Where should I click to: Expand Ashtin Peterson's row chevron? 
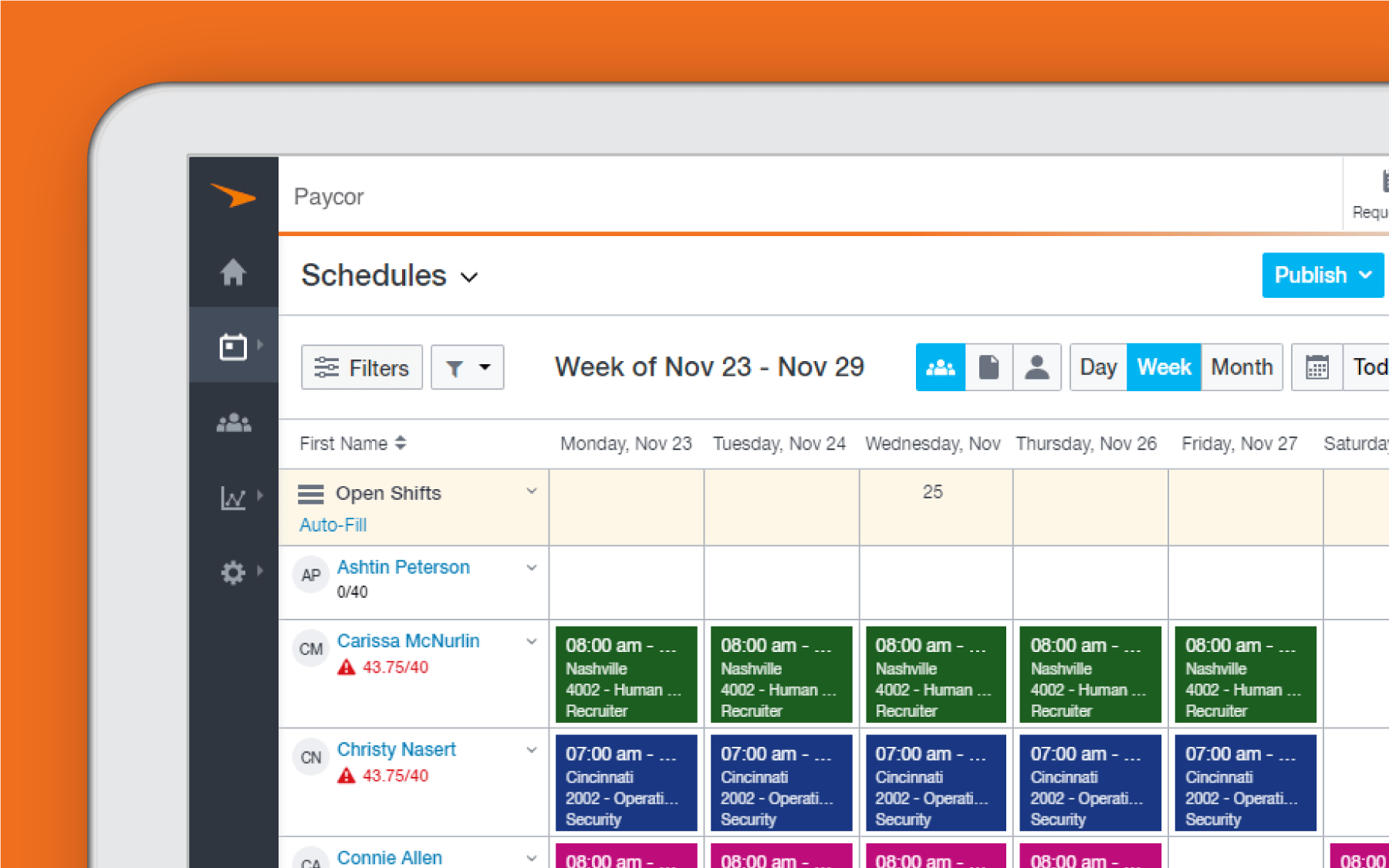click(x=532, y=568)
